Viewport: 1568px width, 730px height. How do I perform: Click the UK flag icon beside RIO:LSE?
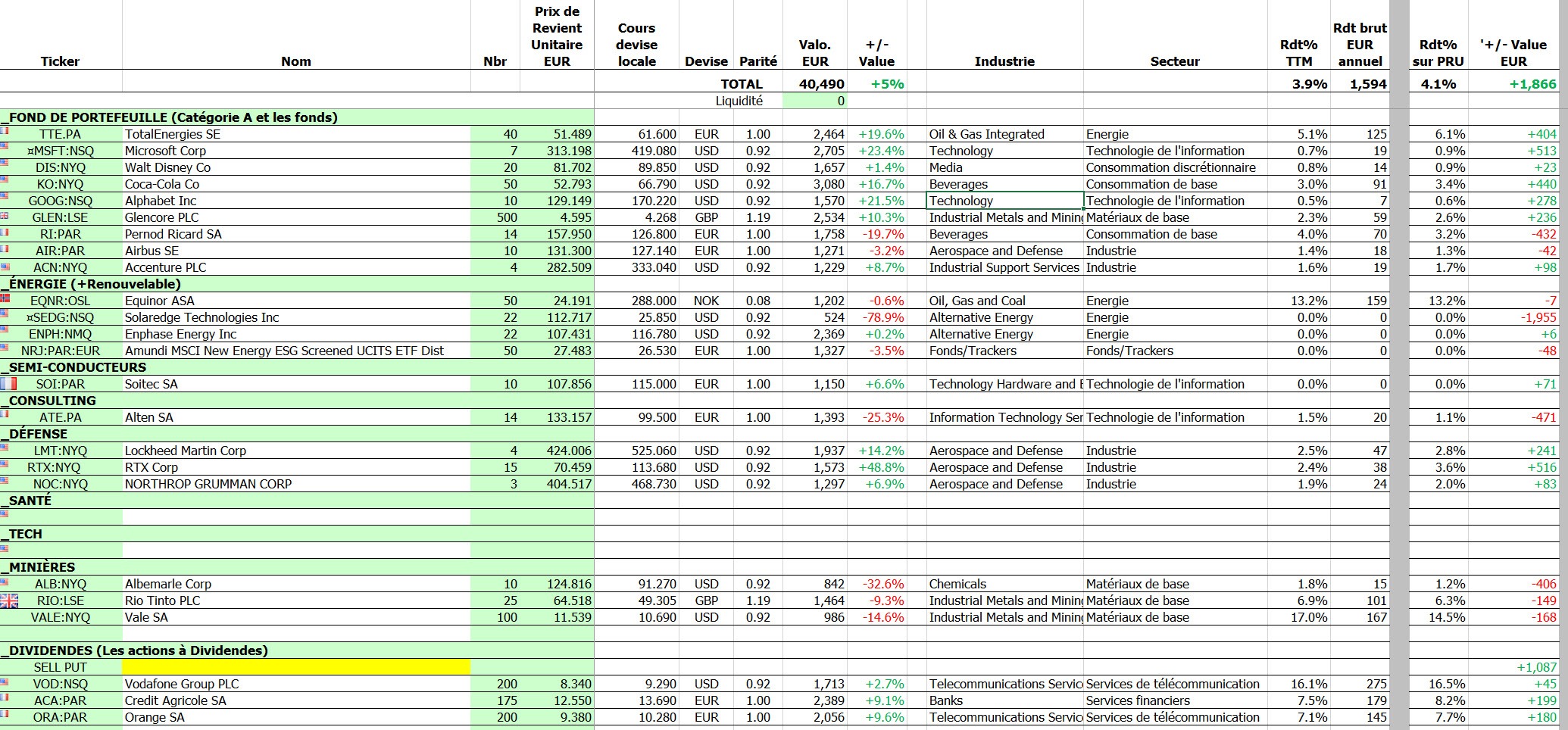coord(9,601)
